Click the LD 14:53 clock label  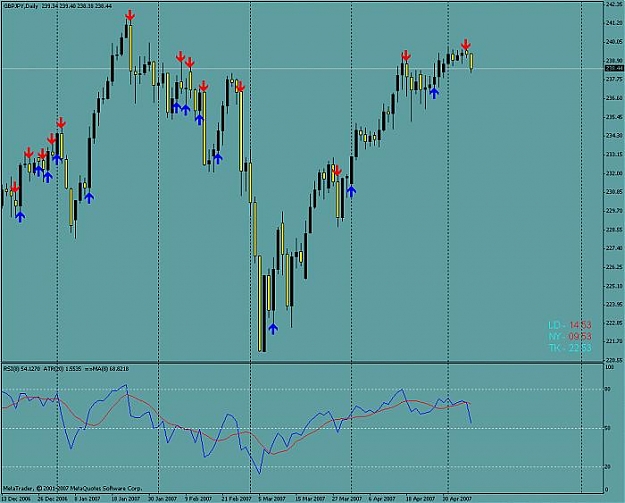click(x=570, y=325)
